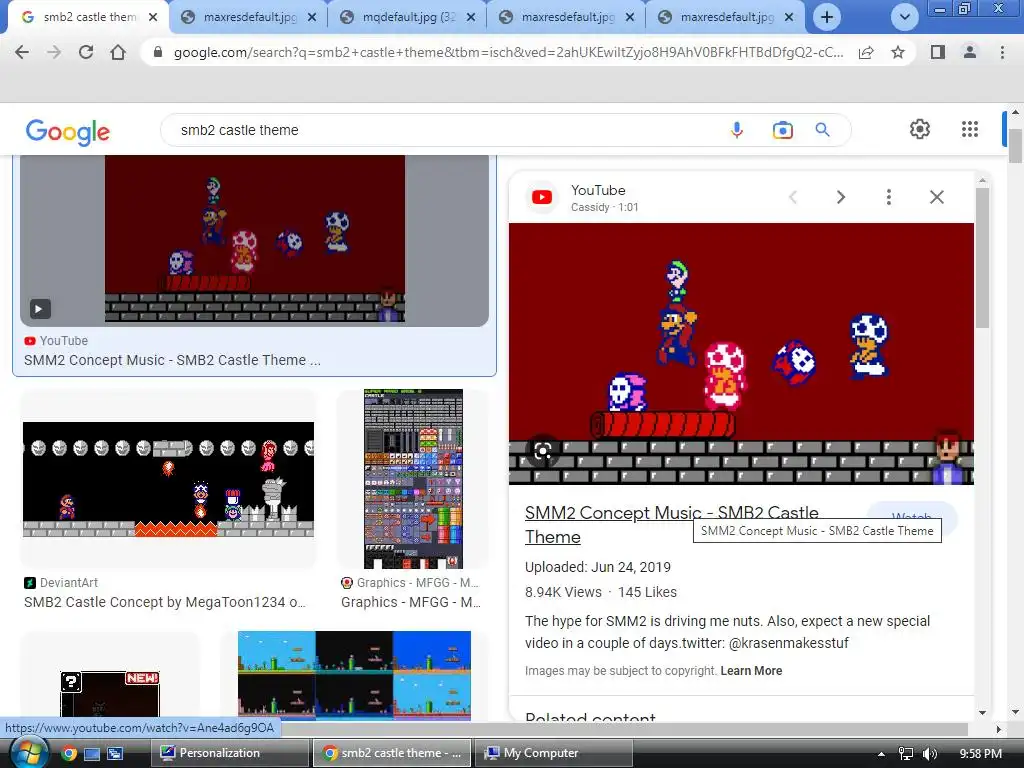This screenshot has height=768, width=1024.
Task: Open SMB2 Castle Concept by MegaToon1234 link
Action: [165, 602]
